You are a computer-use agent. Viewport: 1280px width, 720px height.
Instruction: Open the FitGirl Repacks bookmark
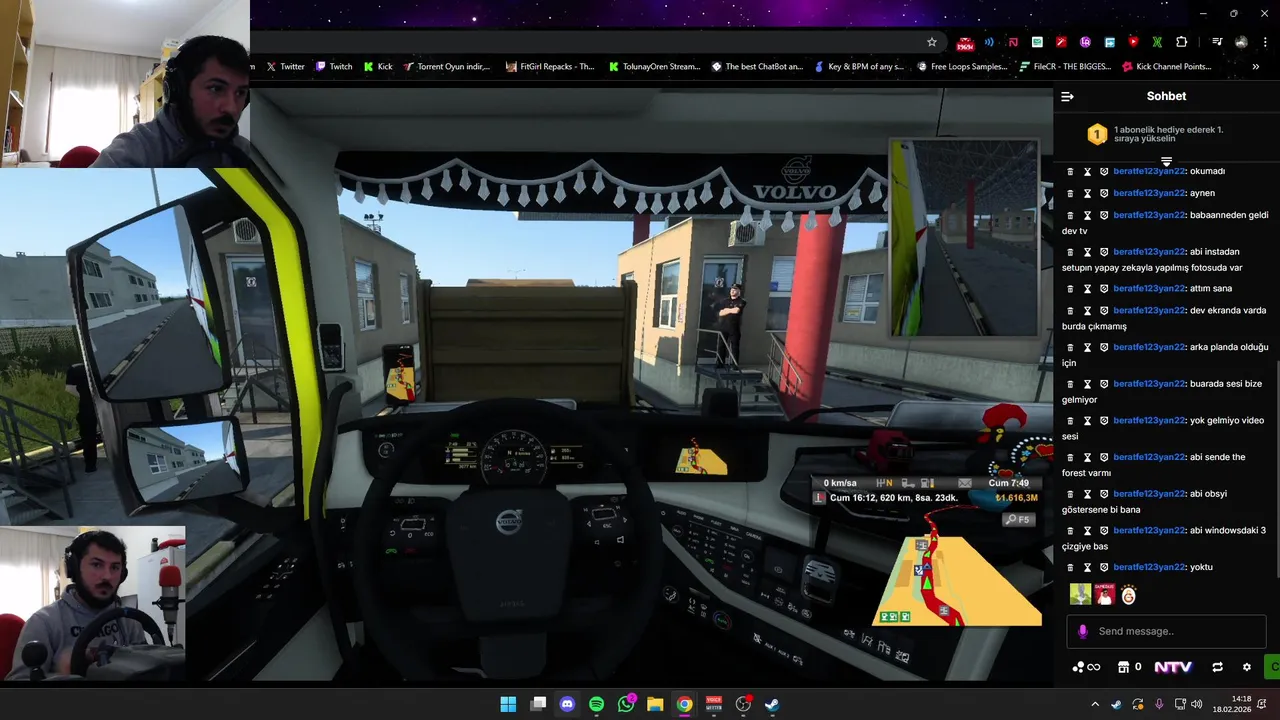[550, 67]
